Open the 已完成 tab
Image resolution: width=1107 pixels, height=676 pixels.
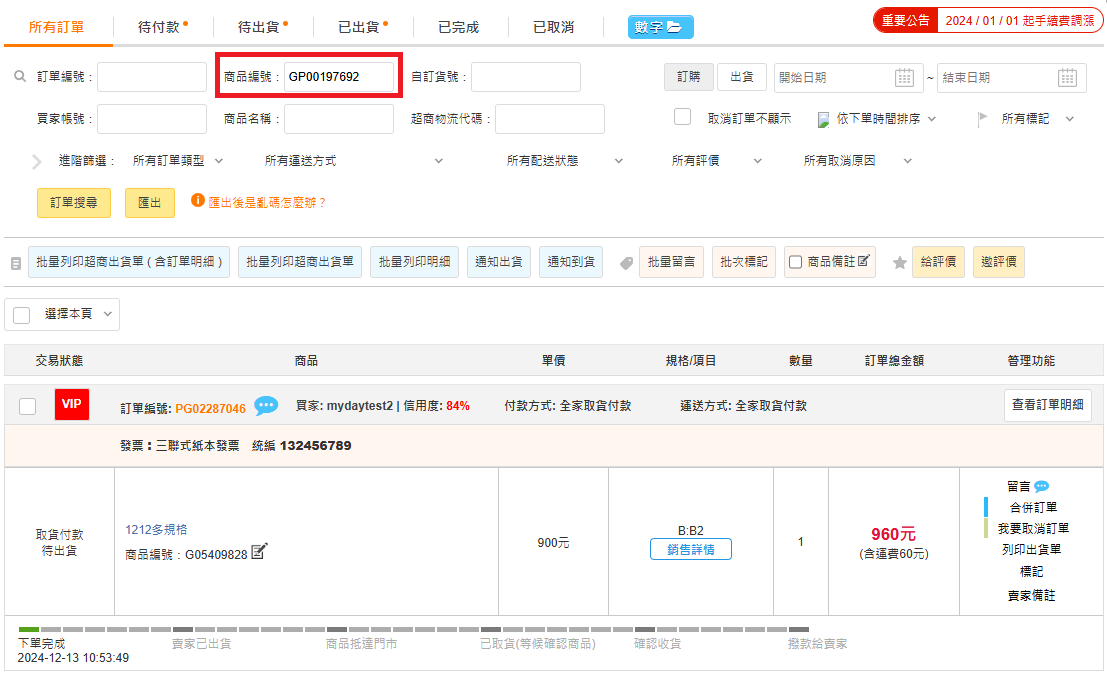[x=458, y=27]
